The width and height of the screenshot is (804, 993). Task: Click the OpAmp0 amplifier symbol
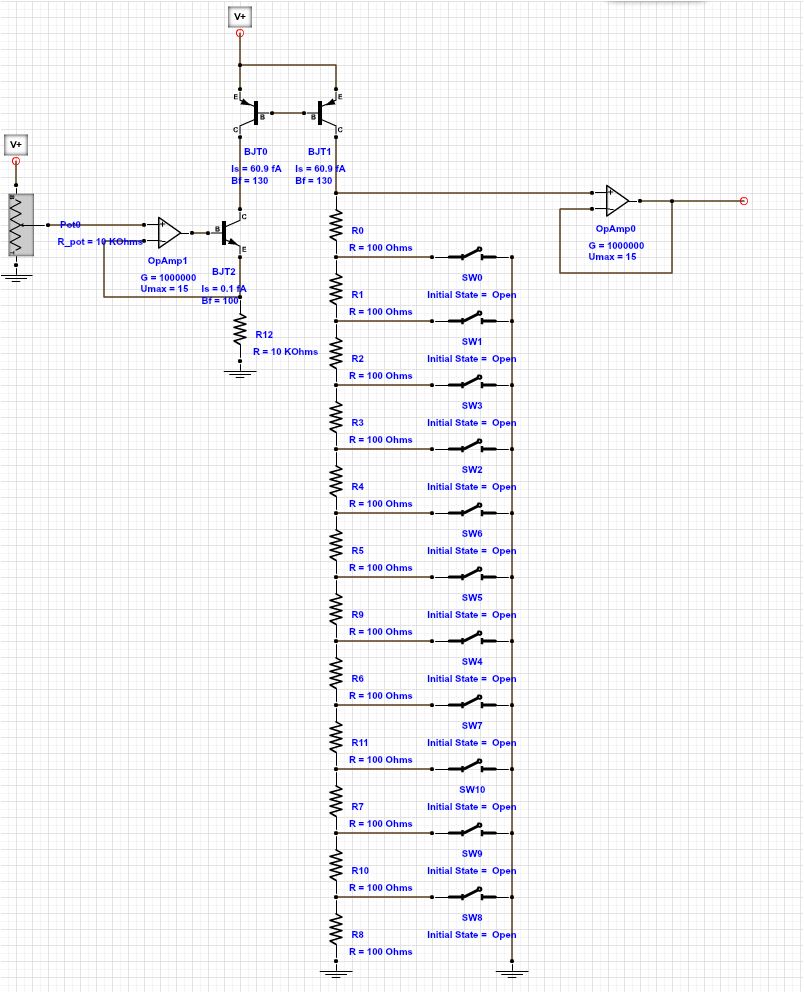(616, 200)
